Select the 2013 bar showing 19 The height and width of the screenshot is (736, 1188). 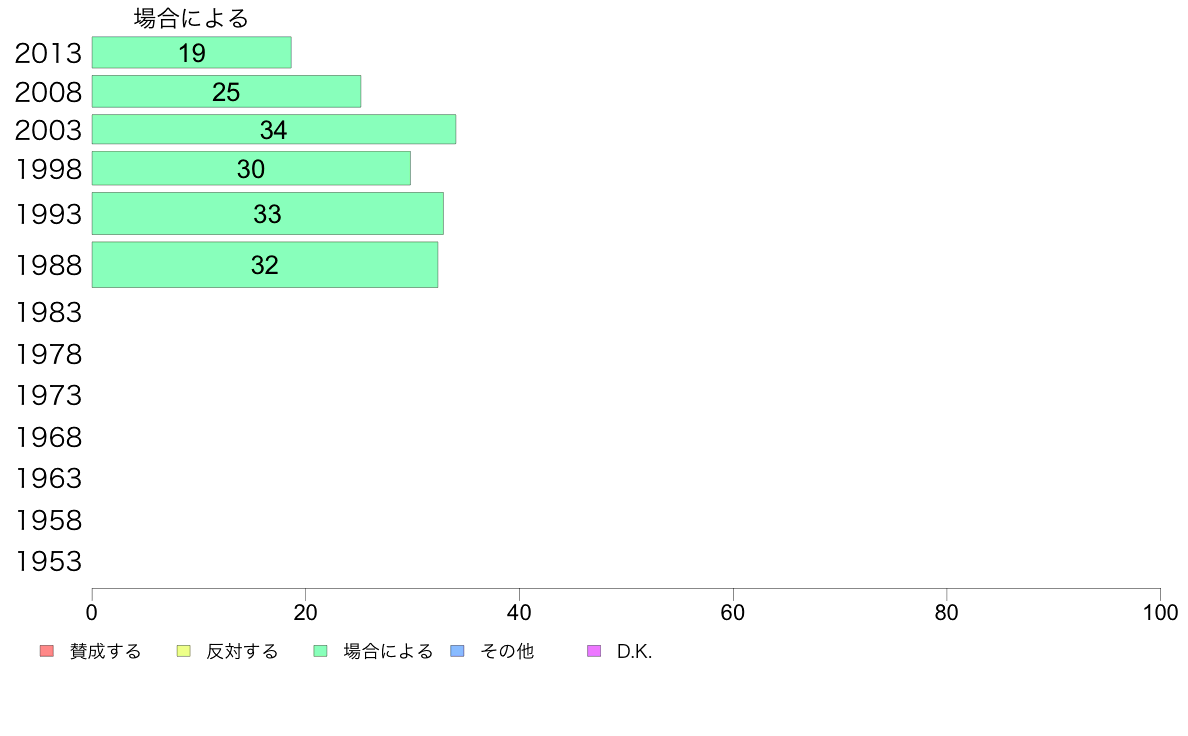click(192, 52)
